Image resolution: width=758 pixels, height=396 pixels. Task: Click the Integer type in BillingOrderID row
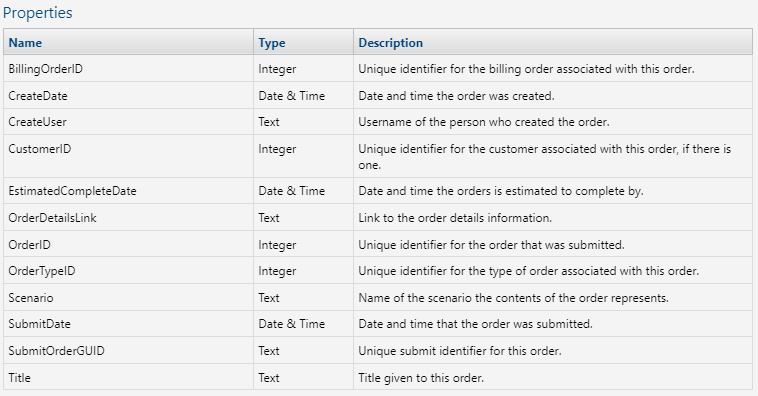coord(277,69)
